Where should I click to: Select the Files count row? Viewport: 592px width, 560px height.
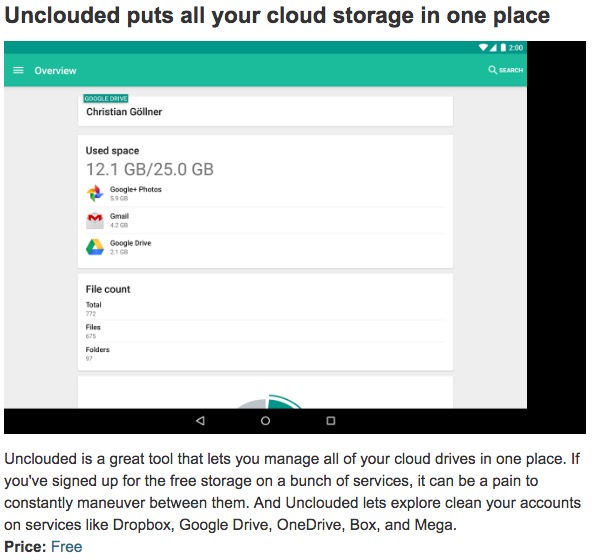pos(265,331)
